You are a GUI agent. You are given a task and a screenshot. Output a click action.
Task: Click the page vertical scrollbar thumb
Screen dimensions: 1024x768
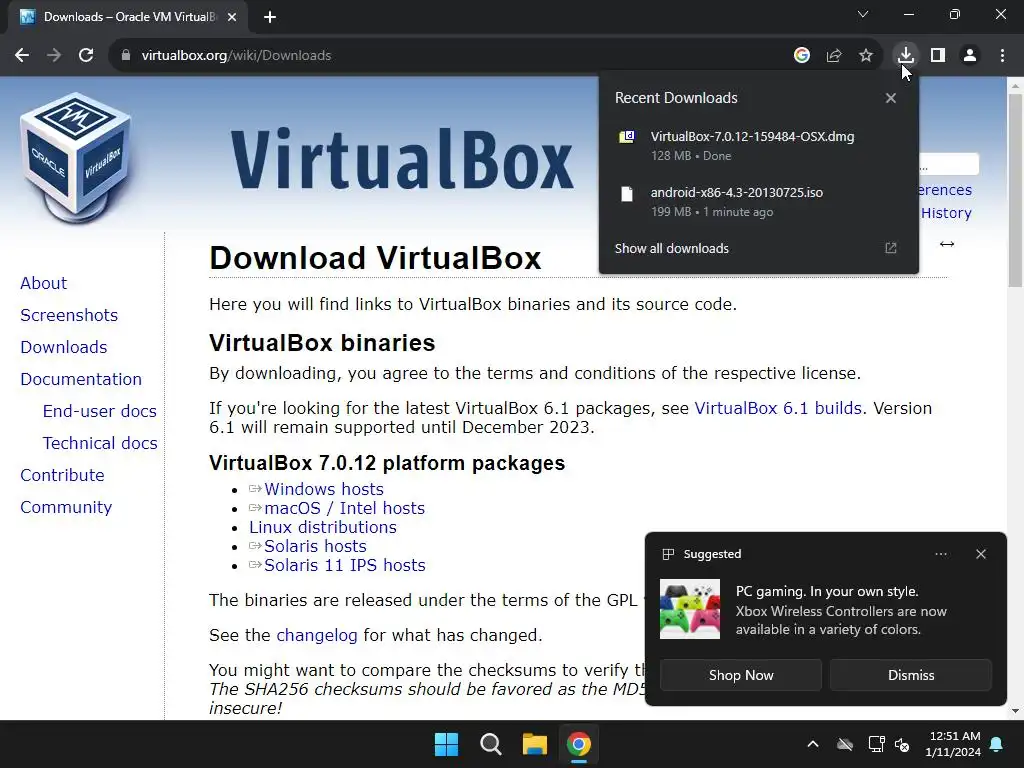coord(1015,189)
